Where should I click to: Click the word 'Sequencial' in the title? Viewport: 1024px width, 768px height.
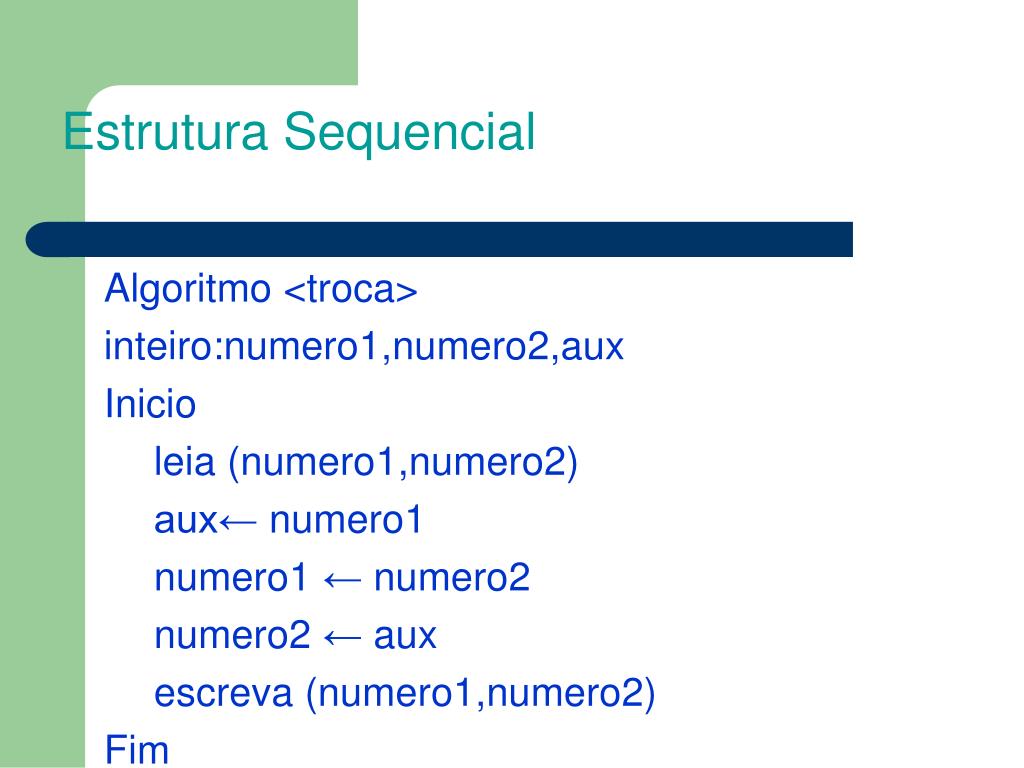[x=409, y=133]
